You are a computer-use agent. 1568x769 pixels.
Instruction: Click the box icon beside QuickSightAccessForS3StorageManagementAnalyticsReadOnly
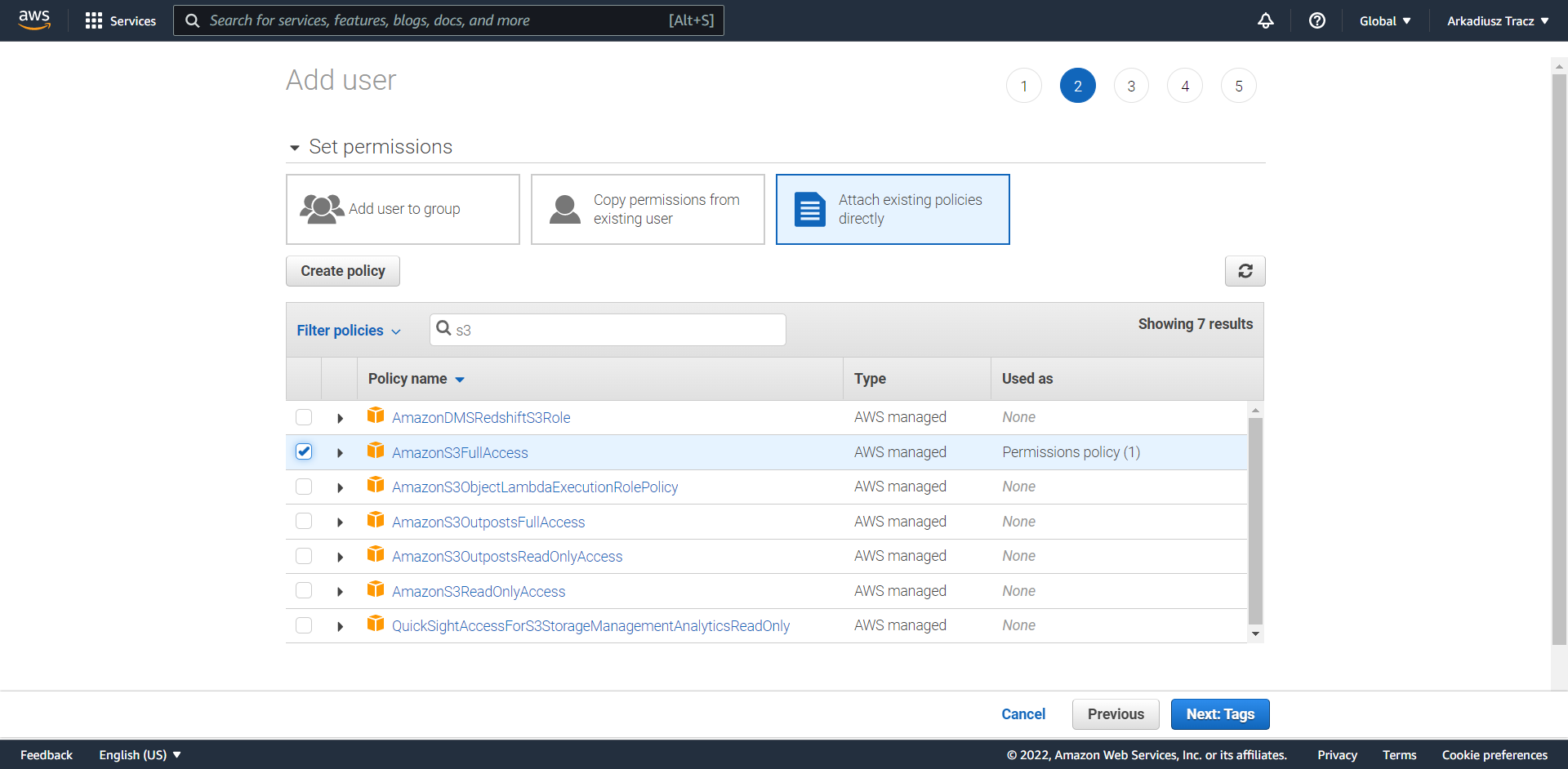pyautogui.click(x=376, y=624)
